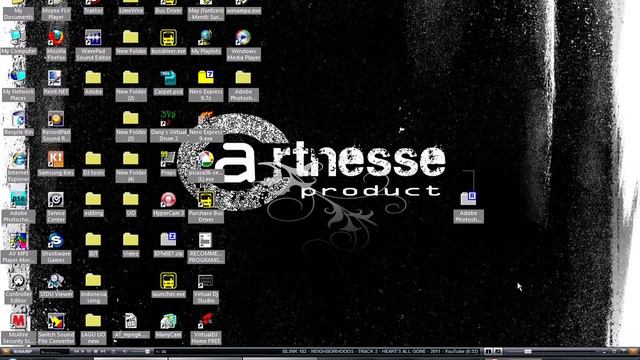
Task: Launch HyperCam 3
Action: point(168,200)
